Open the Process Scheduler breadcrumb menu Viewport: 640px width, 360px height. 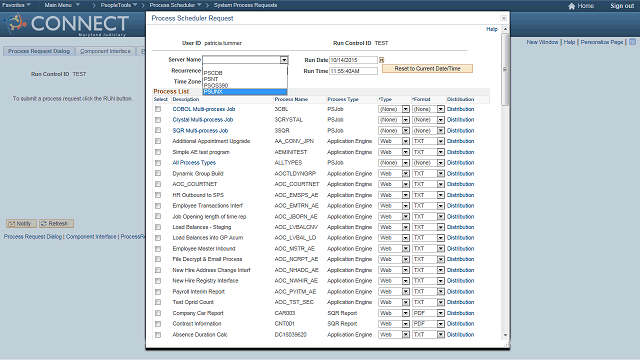pos(175,5)
